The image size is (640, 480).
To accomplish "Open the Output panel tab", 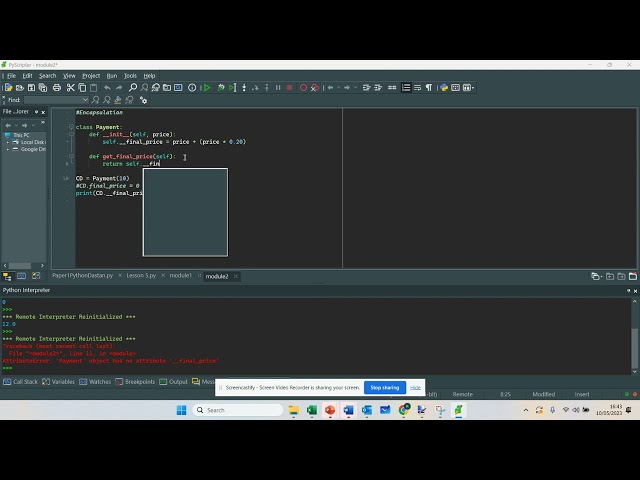I will [x=173, y=382].
